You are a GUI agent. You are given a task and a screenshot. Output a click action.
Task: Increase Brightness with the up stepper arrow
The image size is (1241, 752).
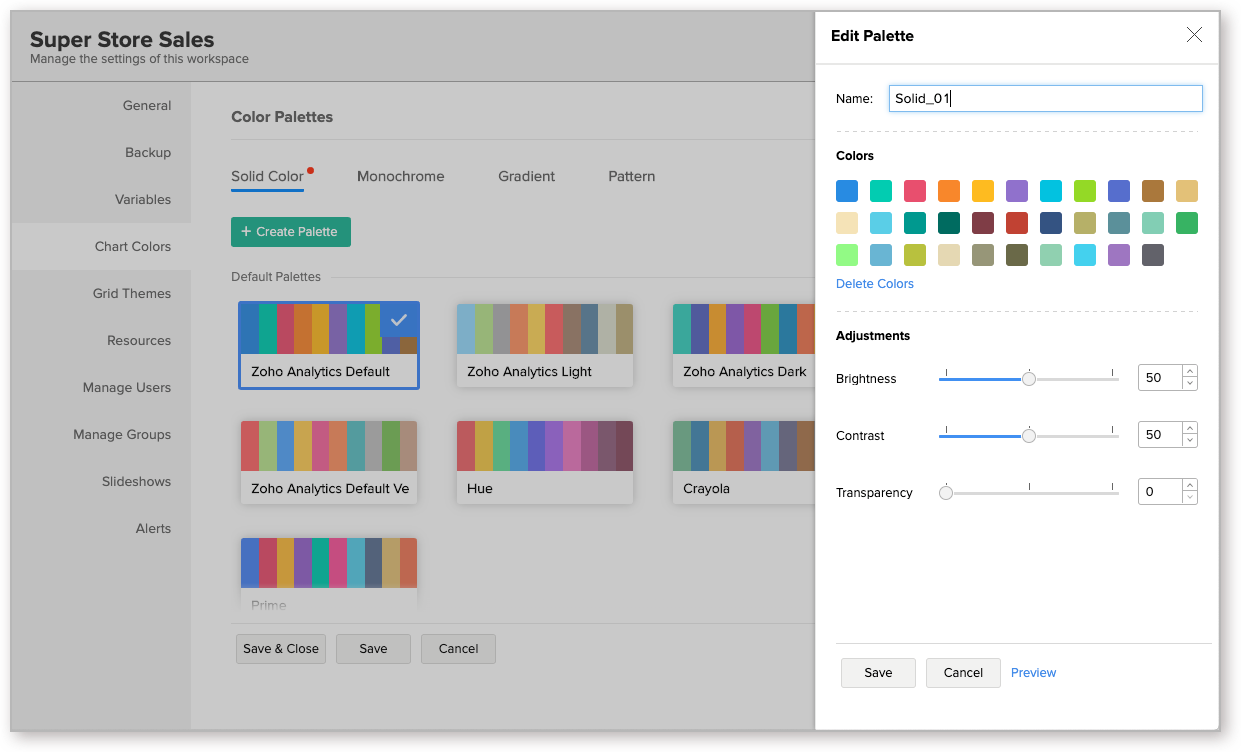click(x=1189, y=372)
